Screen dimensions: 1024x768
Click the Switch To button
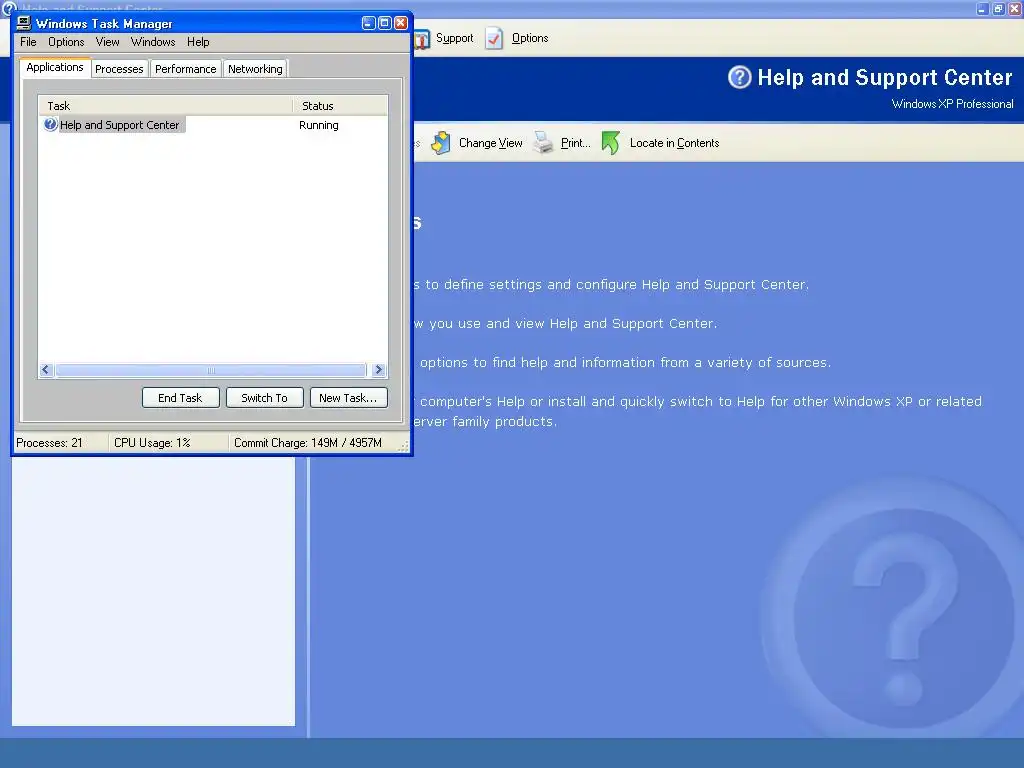[x=264, y=398]
